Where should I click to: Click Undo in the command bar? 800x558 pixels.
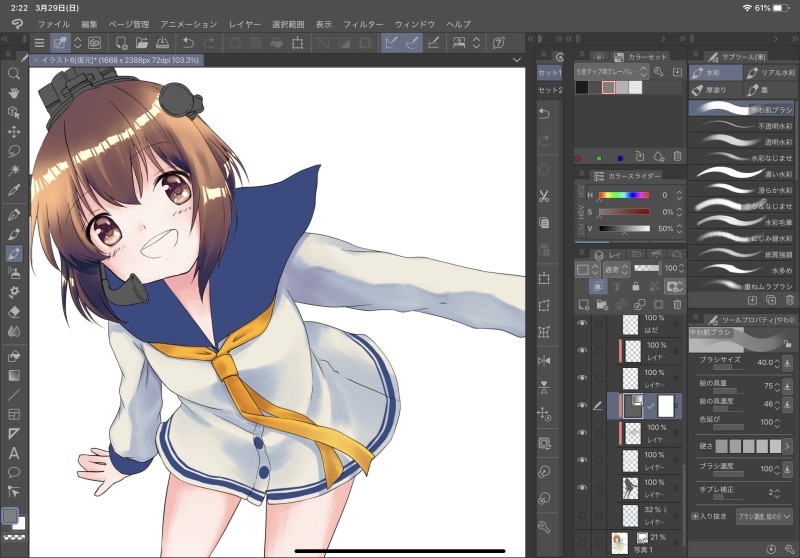pos(188,43)
